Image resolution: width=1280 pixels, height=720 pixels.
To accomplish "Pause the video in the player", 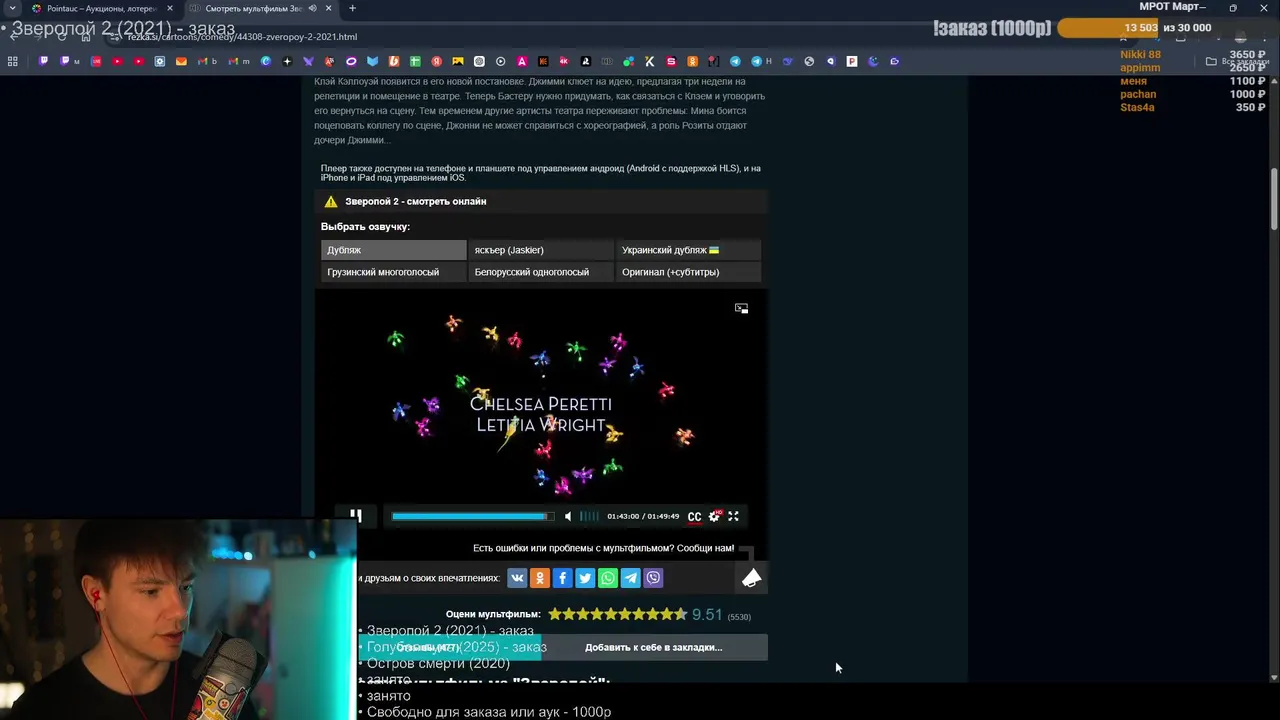I will click(355, 516).
